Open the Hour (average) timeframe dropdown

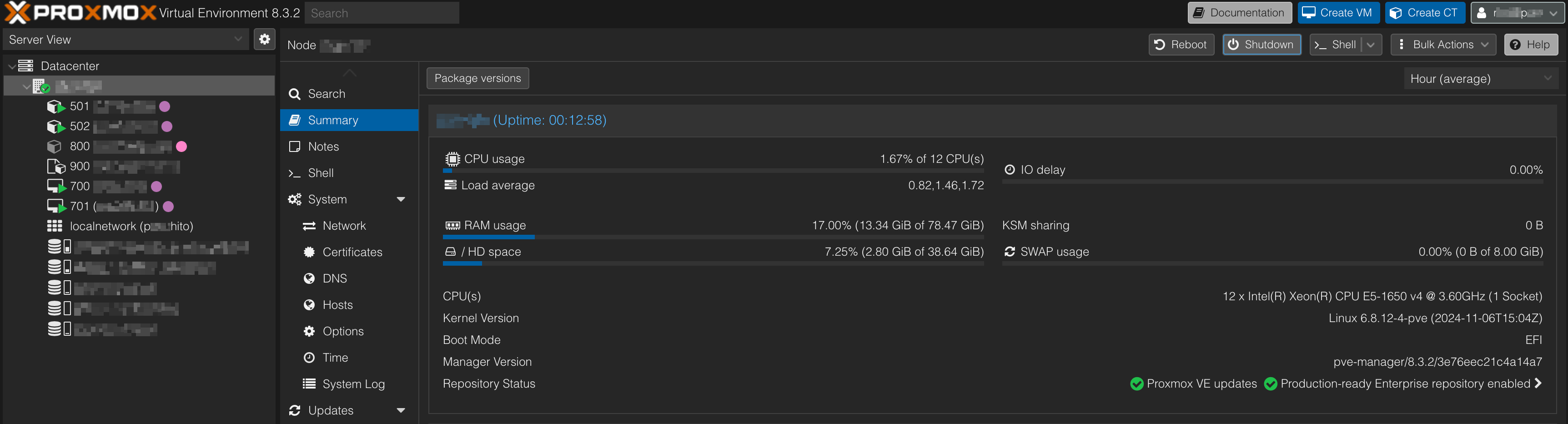pos(1481,79)
